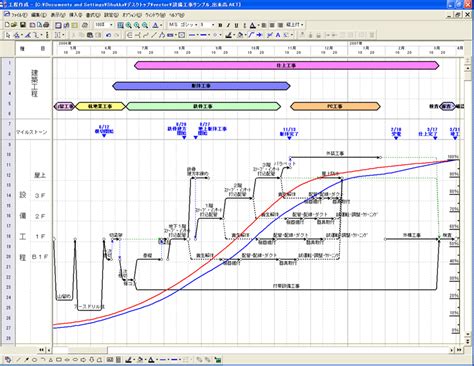
Task: Click the paste clipboard icon in toolbar
Action: point(90,35)
